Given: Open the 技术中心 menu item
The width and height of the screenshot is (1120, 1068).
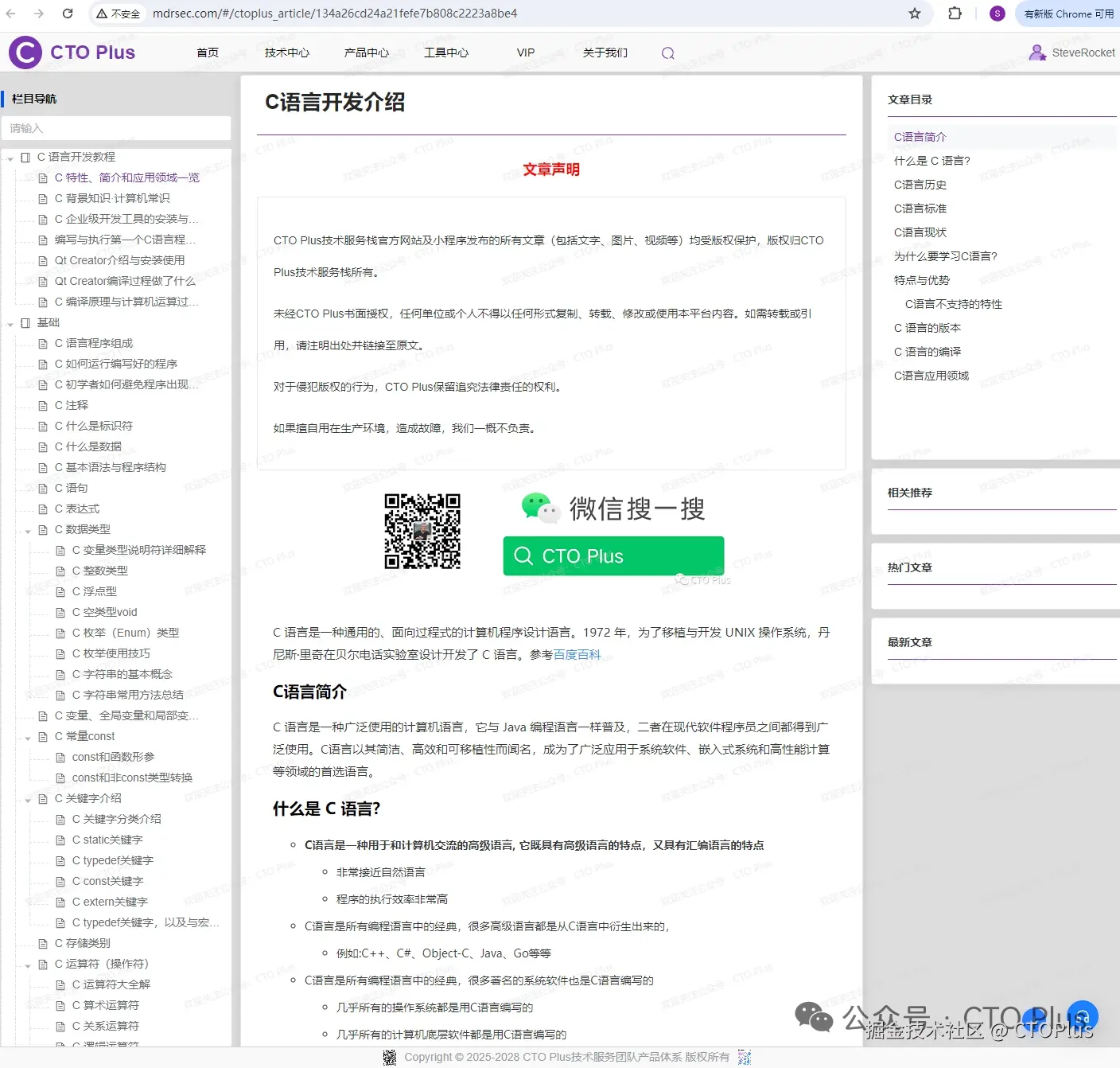Looking at the screenshot, I should (x=286, y=53).
